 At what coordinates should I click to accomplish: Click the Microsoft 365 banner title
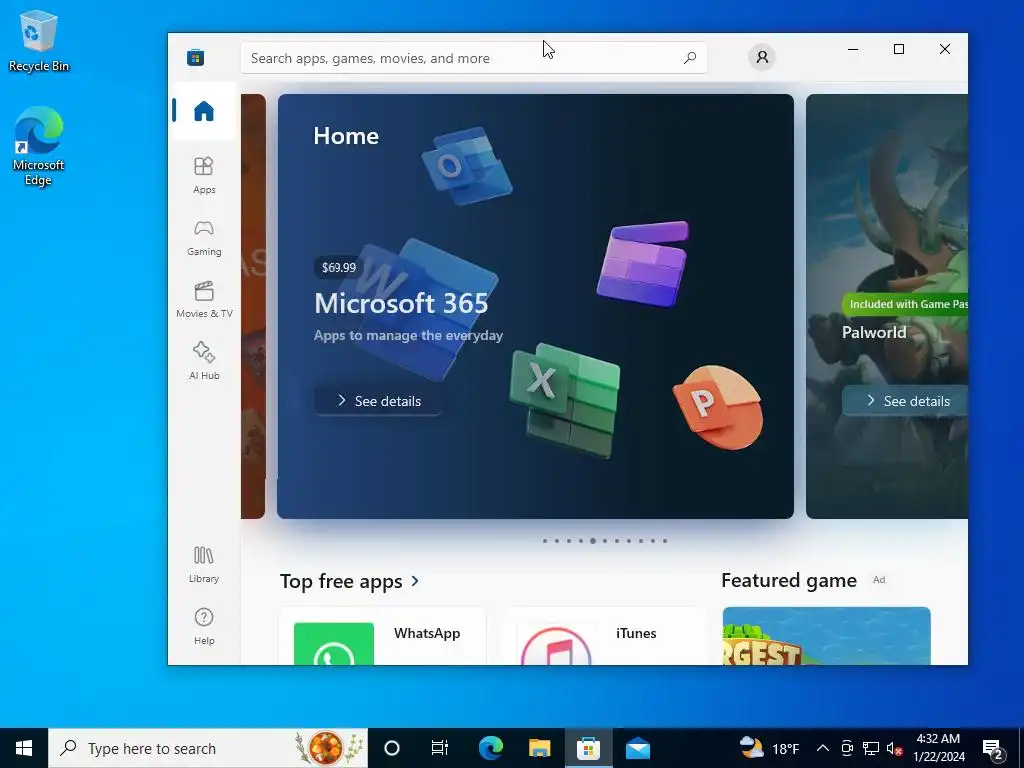pos(401,303)
